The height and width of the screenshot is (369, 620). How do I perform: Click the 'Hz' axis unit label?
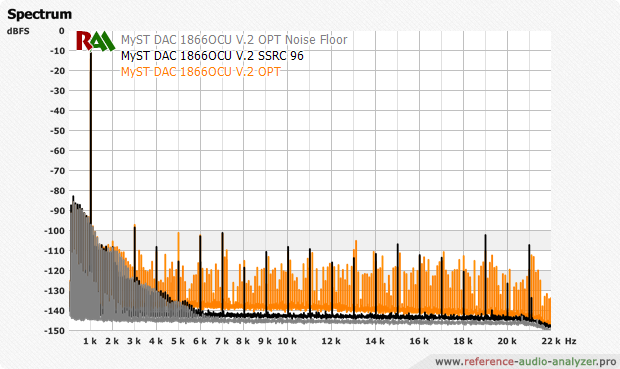(x=571, y=341)
